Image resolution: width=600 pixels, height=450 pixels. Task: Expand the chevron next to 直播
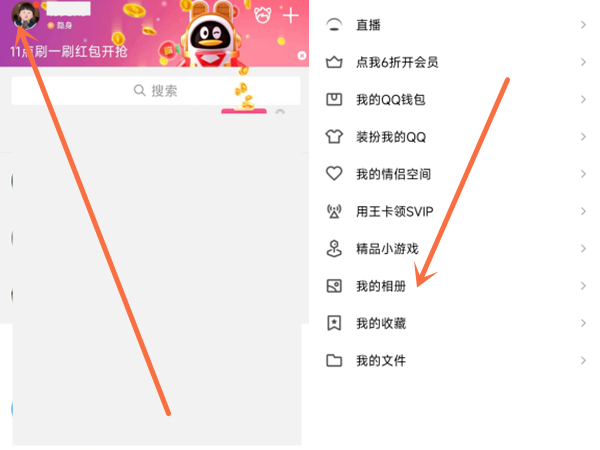[x=583, y=25]
